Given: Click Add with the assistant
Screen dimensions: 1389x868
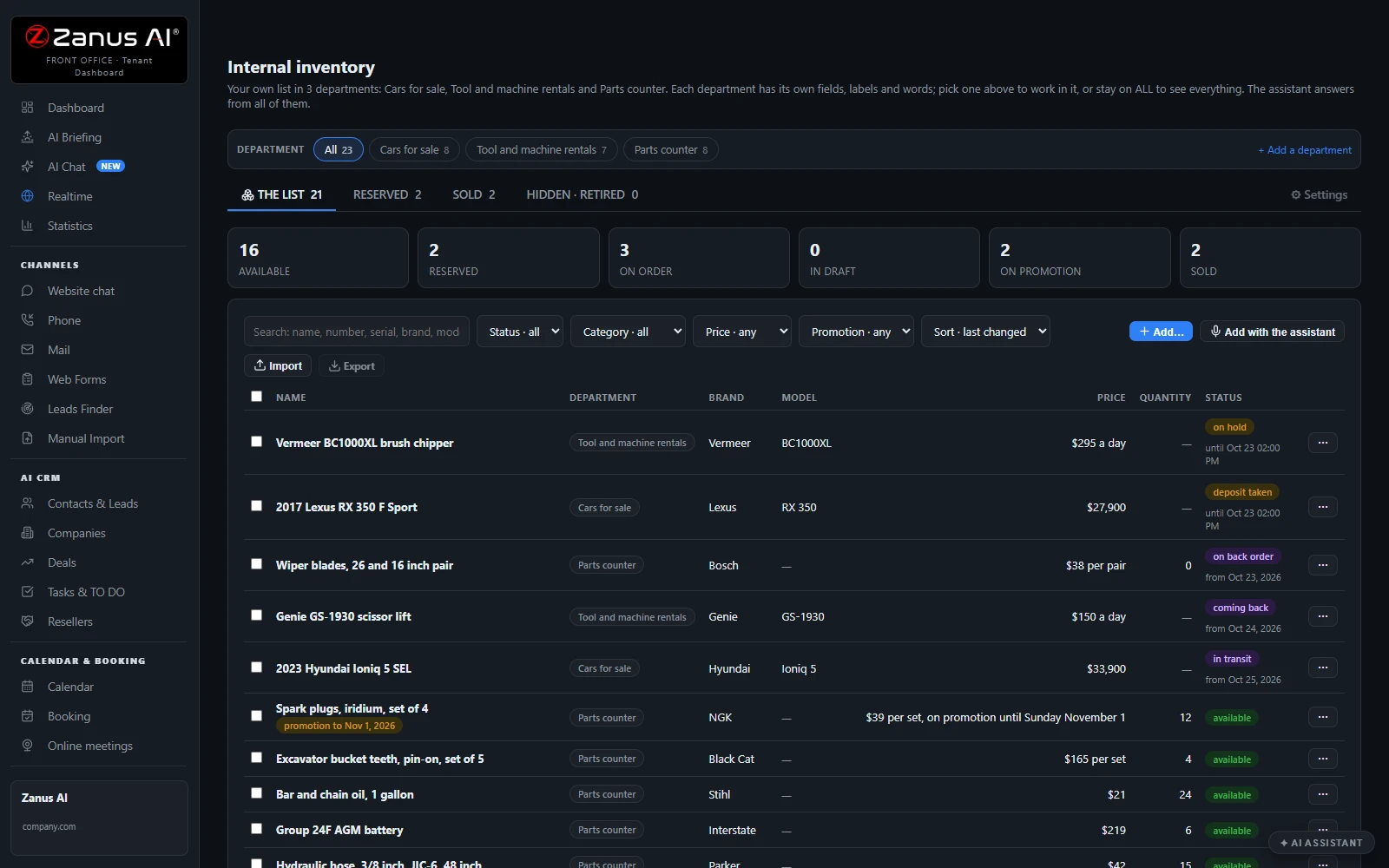Looking at the screenshot, I should pyautogui.click(x=1273, y=332).
